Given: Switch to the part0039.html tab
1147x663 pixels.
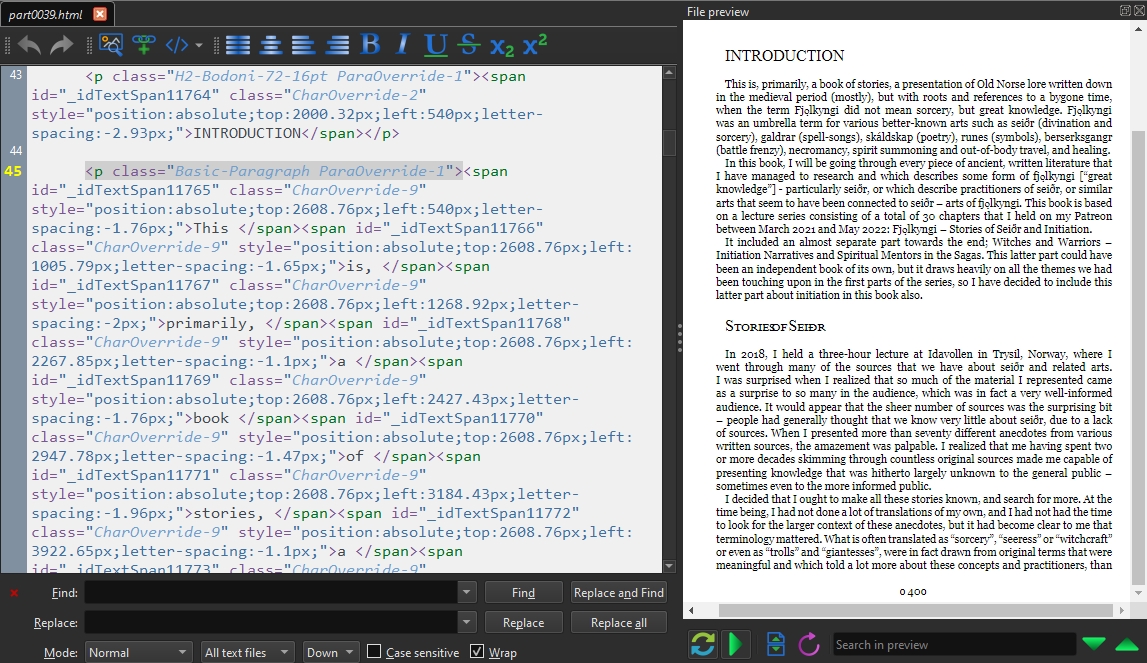Looking at the screenshot, I should 45,14.
